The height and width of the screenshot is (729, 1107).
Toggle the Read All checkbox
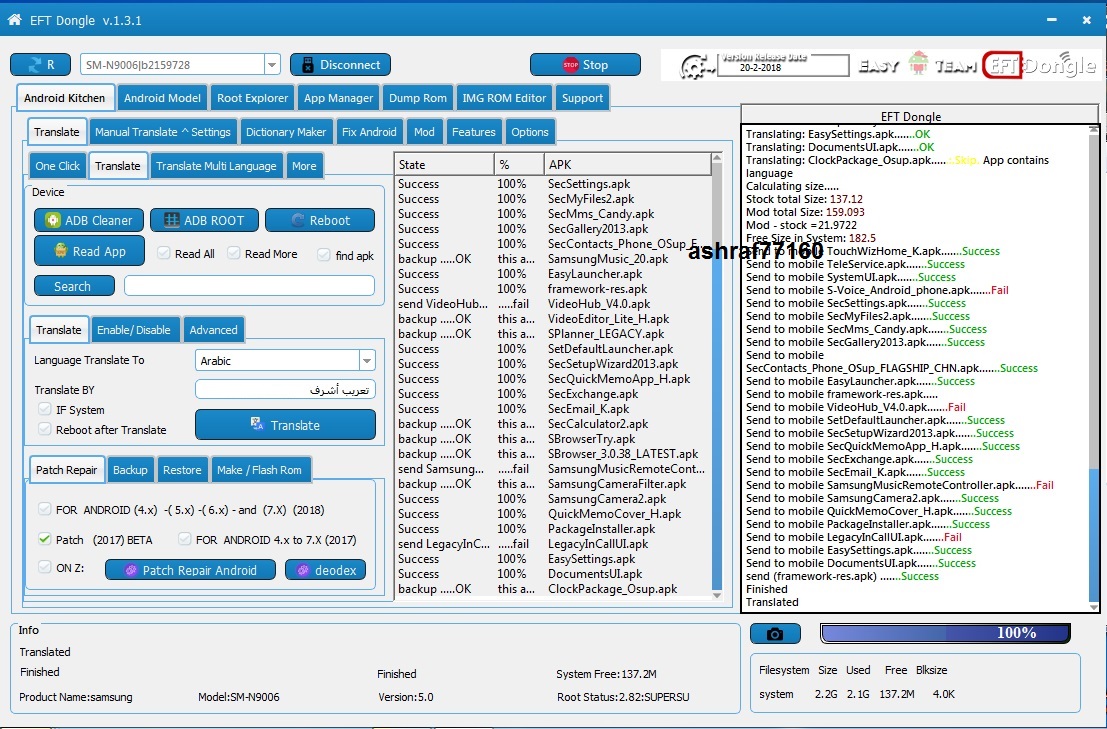click(164, 253)
